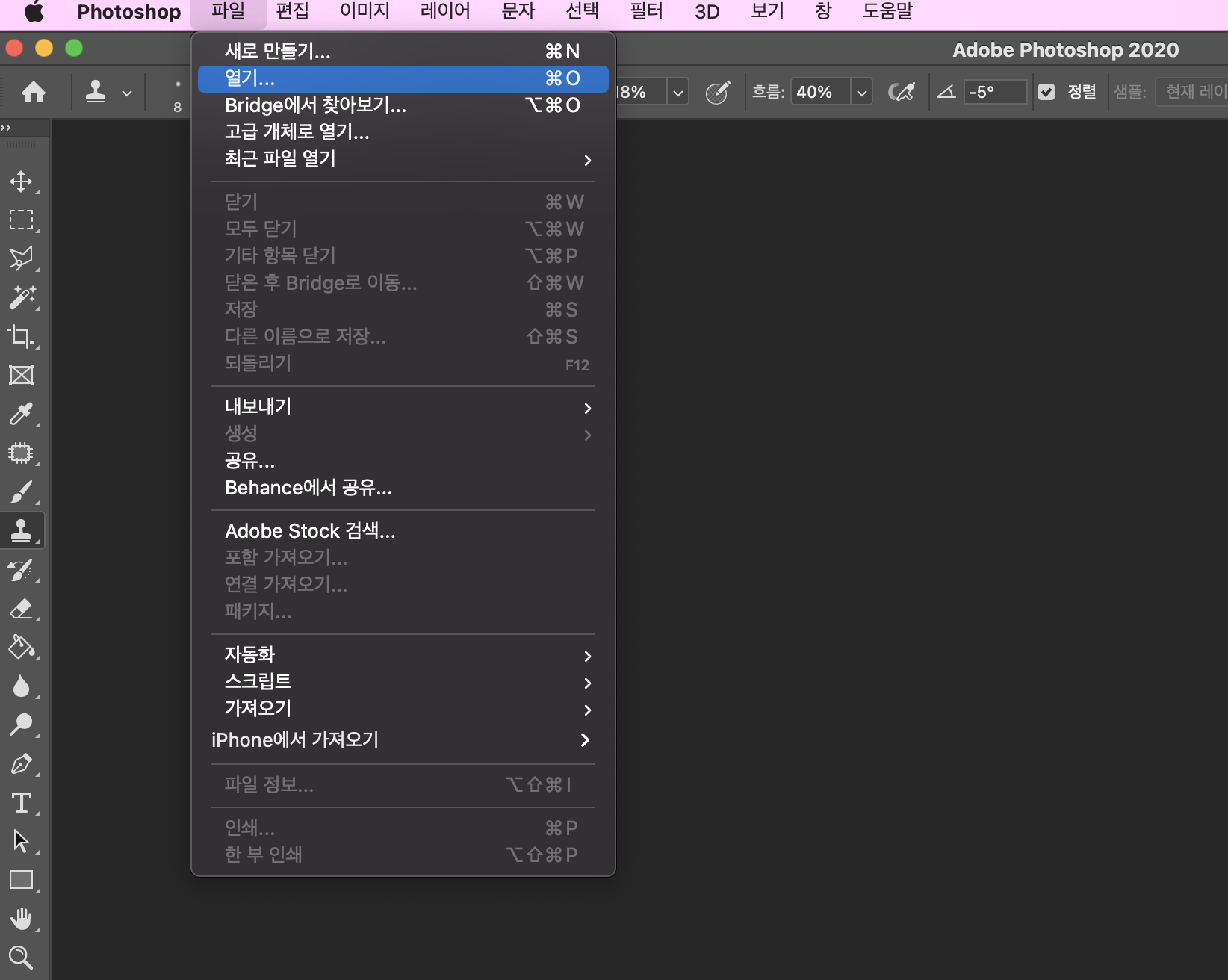The image size is (1228, 980).
Task: Choose Adobe Stock 검색...
Action: pos(403,531)
